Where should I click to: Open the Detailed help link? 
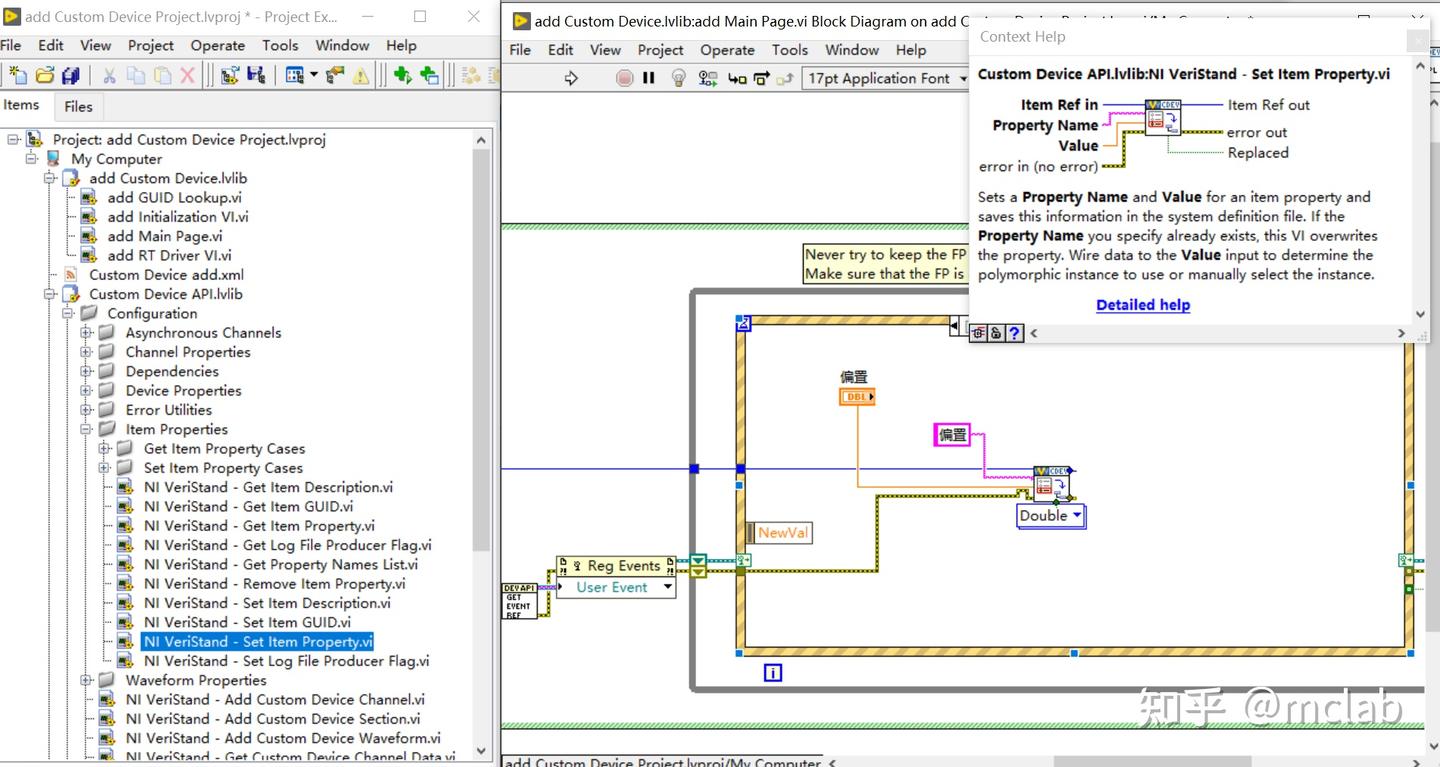click(x=1143, y=305)
